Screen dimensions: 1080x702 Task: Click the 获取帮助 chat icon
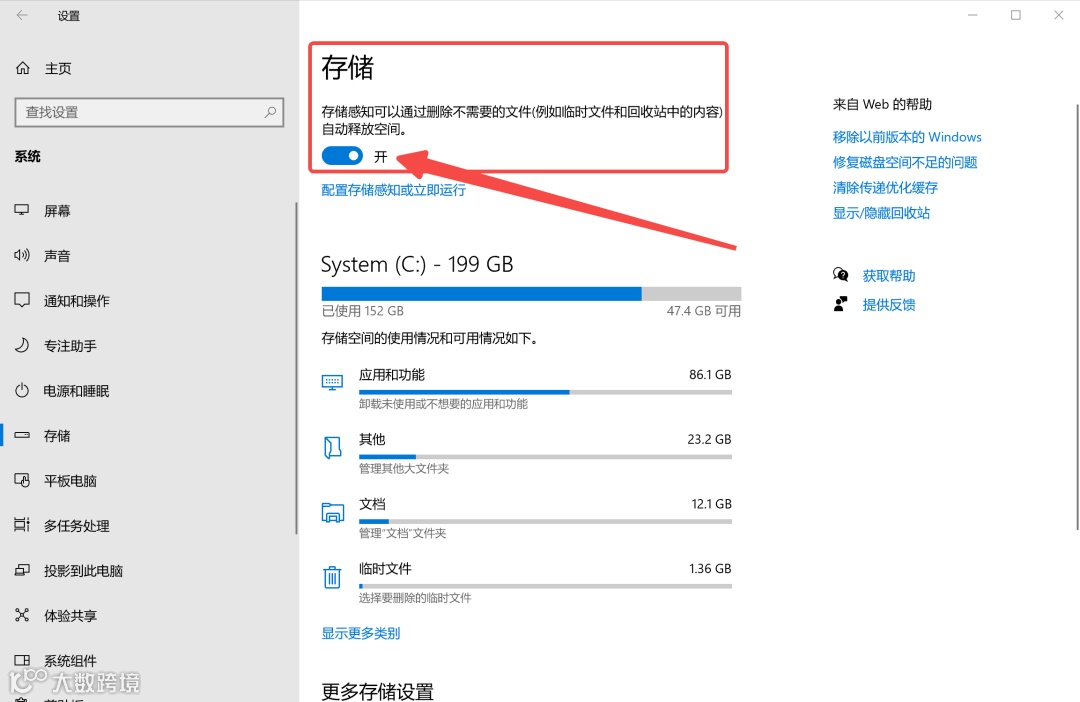pos(840,275)
